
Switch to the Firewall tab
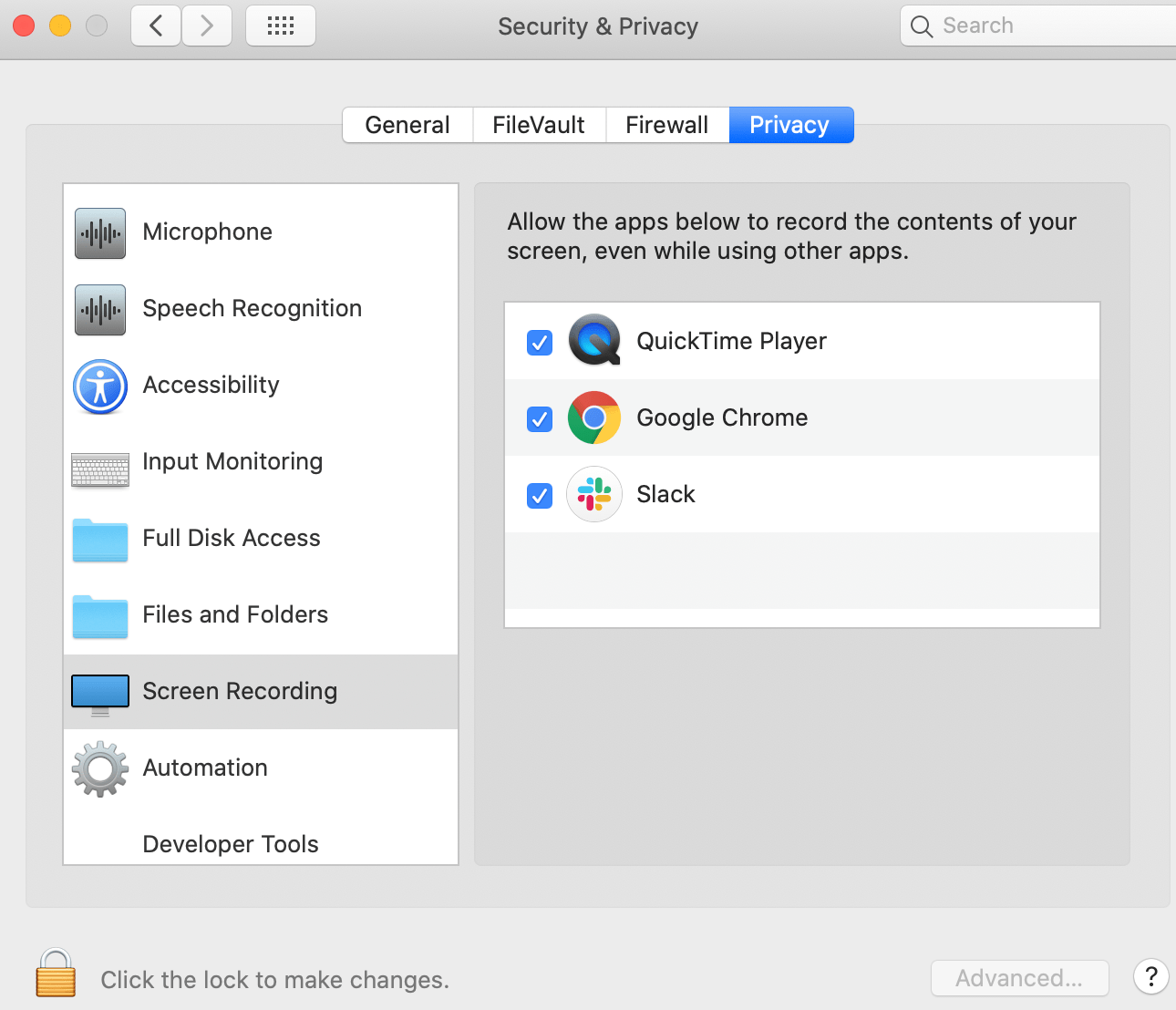click(x=667, y=125)
